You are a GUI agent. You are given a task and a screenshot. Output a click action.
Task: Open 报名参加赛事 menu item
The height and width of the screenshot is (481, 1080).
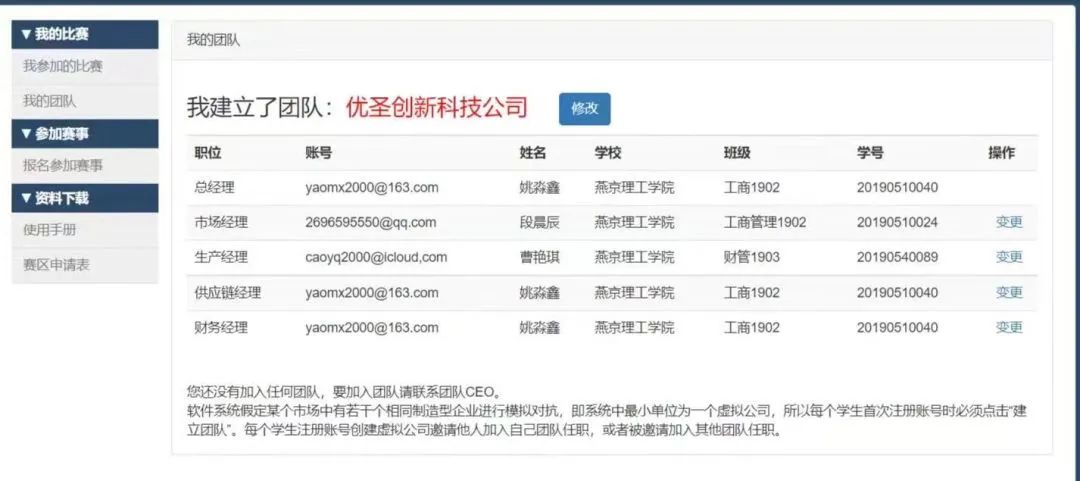tap(63, 165)
